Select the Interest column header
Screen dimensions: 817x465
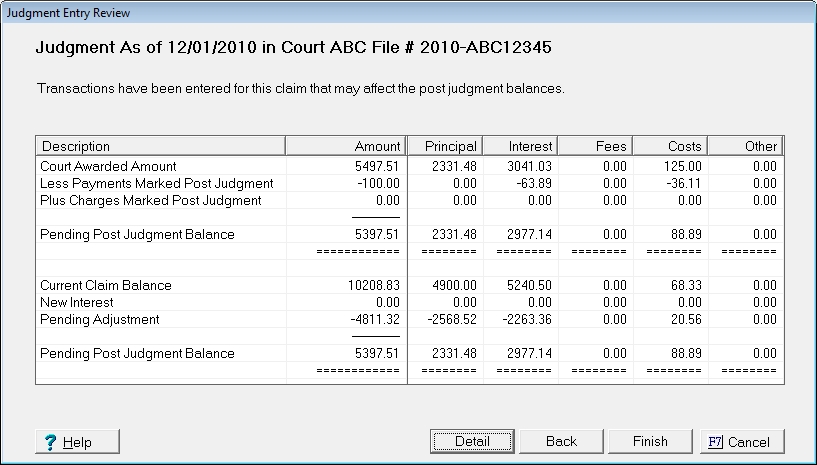tap(520, 146)
